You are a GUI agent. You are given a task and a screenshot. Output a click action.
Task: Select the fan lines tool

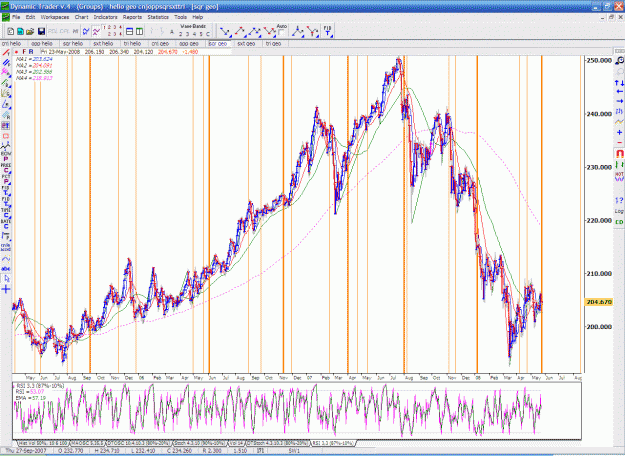click(x=6, y=93)
